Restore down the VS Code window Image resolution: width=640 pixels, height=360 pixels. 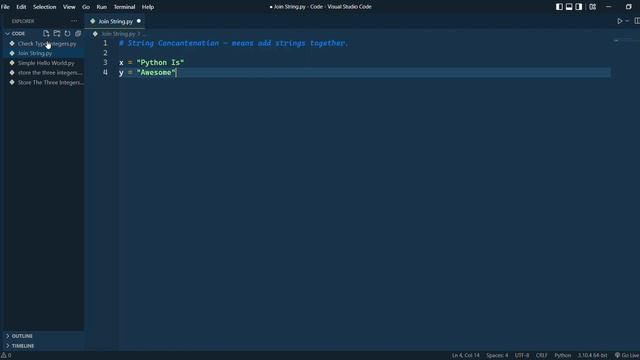click(x=629, y=7)
